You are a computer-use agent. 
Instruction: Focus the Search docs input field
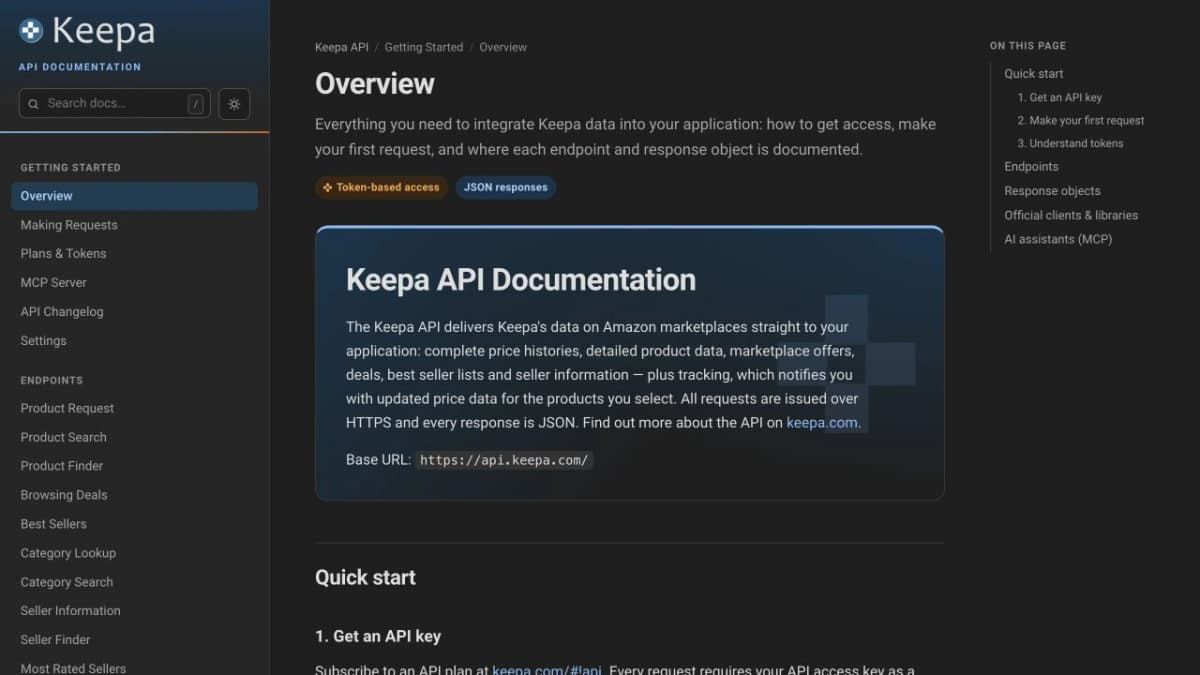(x=114, y=103)
